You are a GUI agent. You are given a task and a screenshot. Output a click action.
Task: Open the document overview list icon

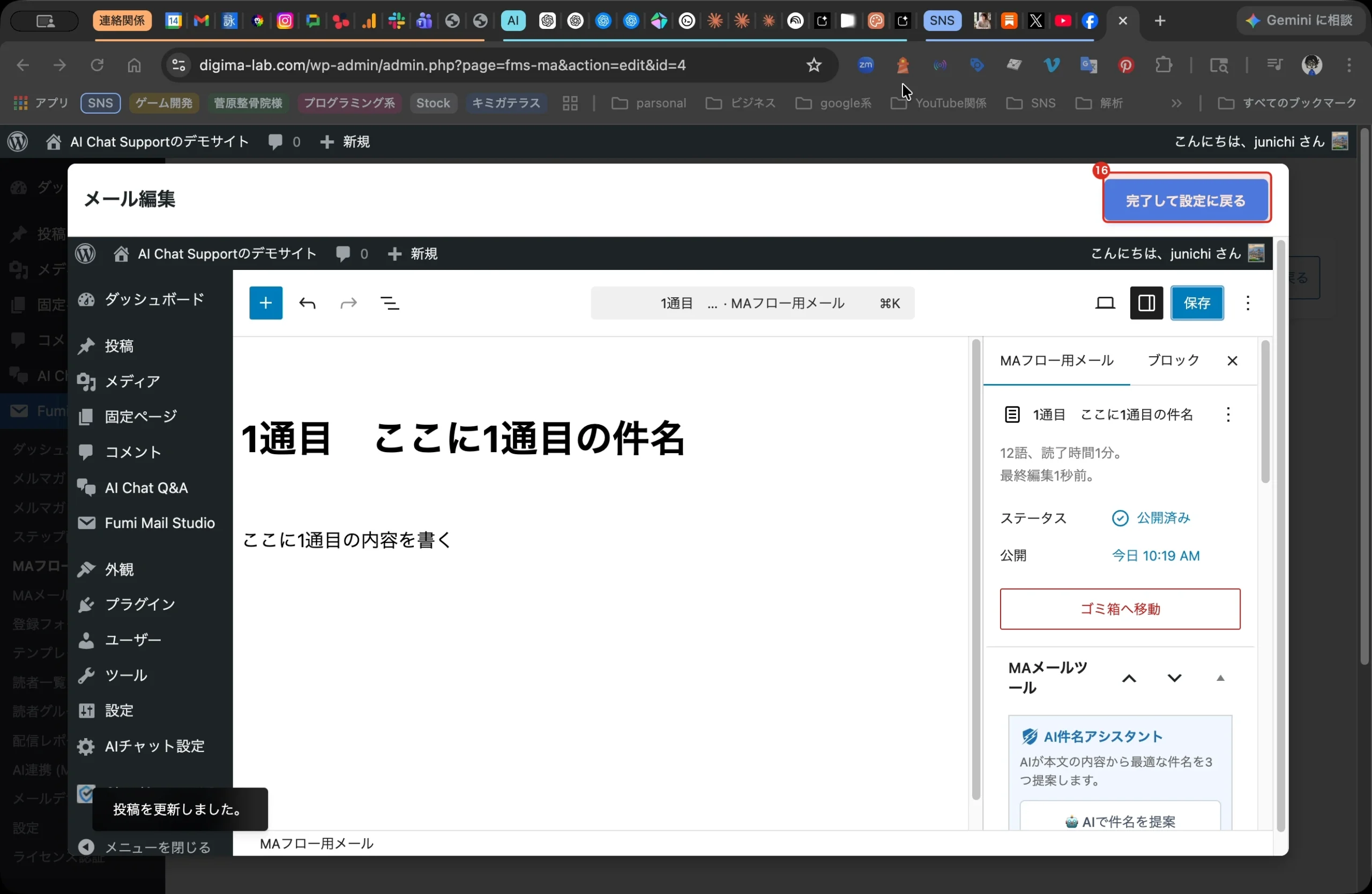coord(390,303)
